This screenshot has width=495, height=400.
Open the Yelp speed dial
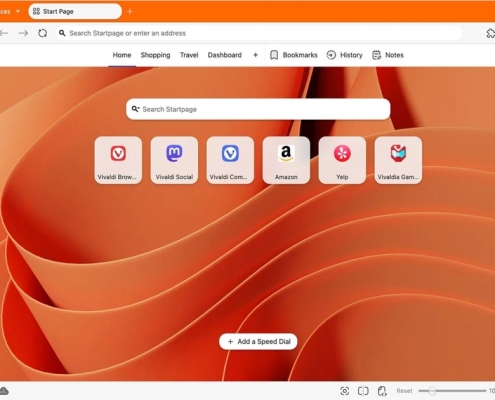(342, 160)
